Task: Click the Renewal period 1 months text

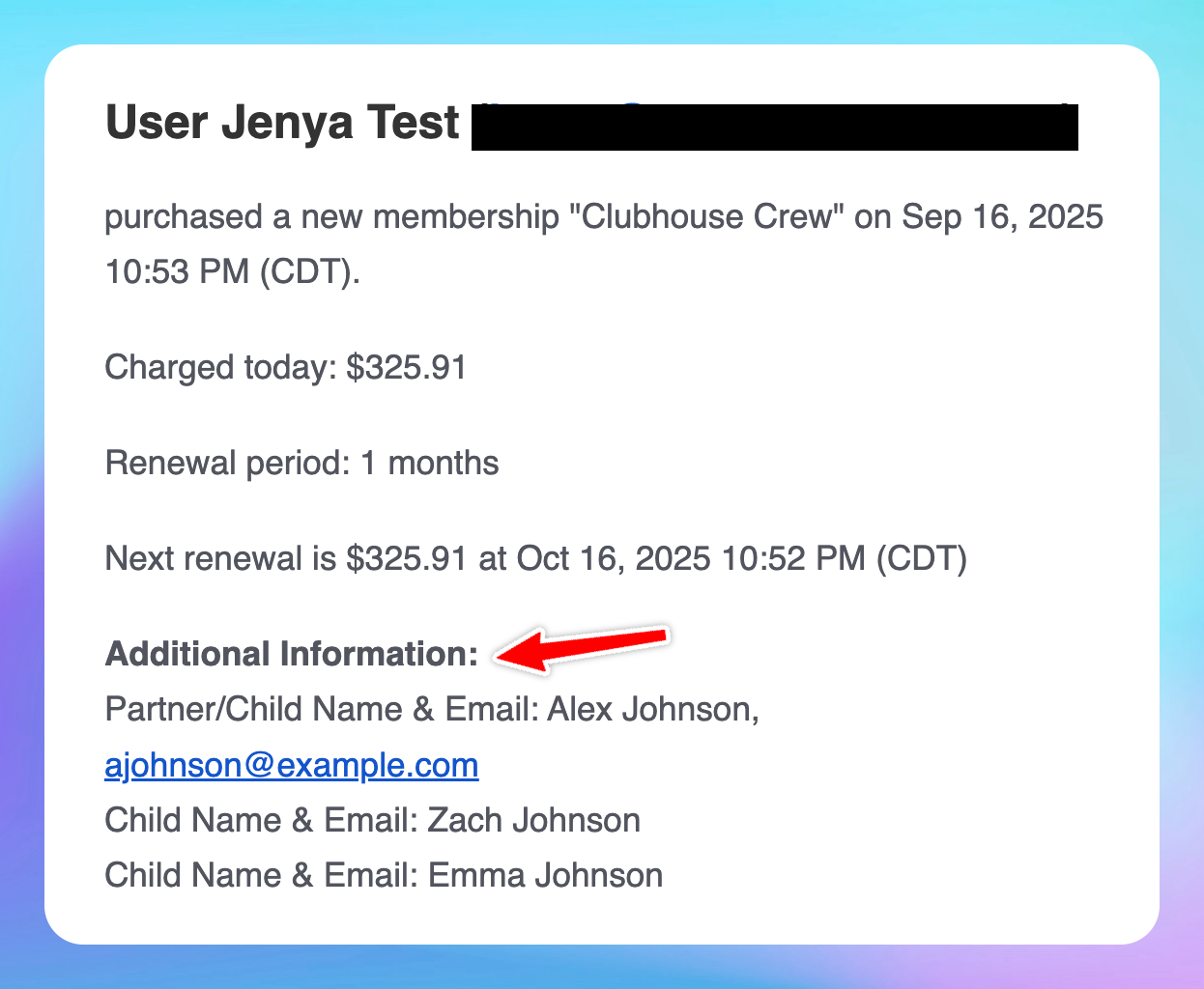Action: (x=301, y=464)
